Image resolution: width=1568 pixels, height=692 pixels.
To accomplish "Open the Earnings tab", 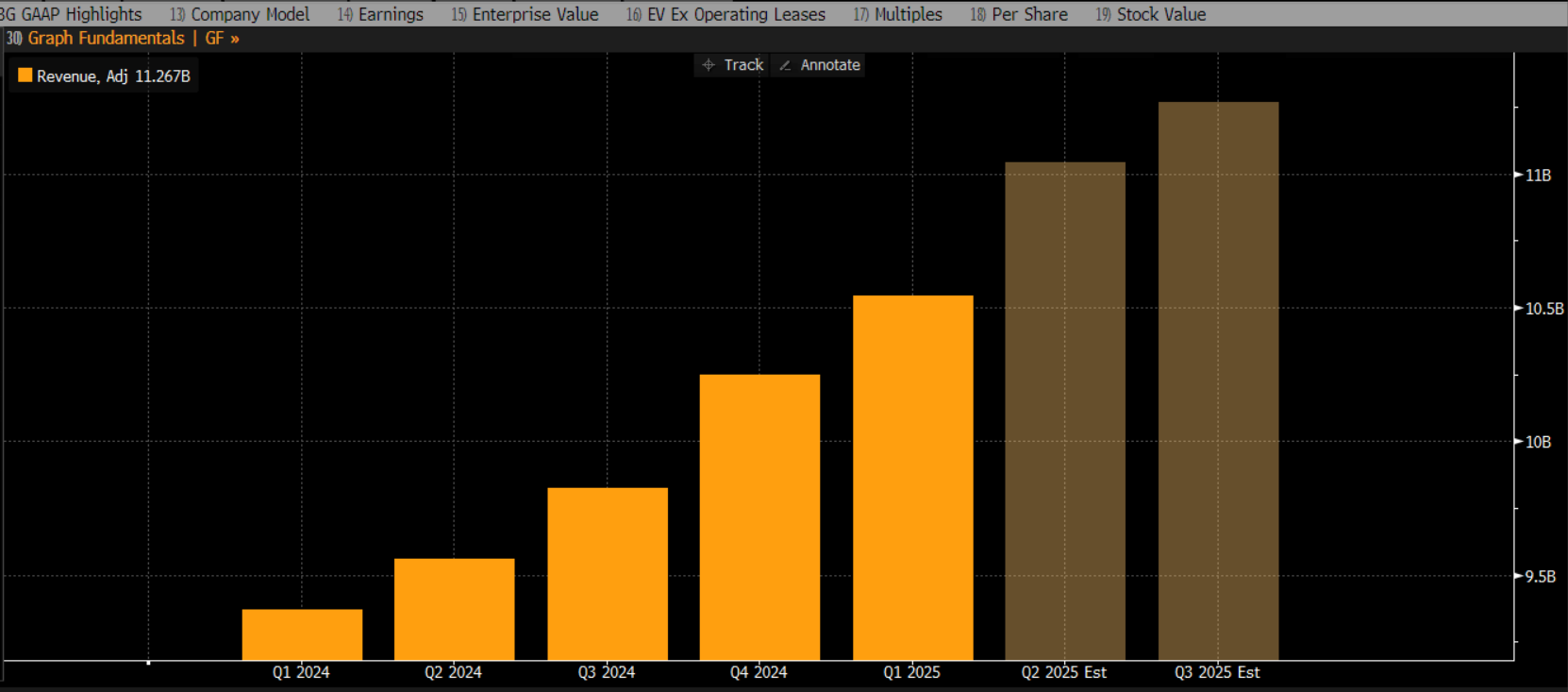I will 380,14.
